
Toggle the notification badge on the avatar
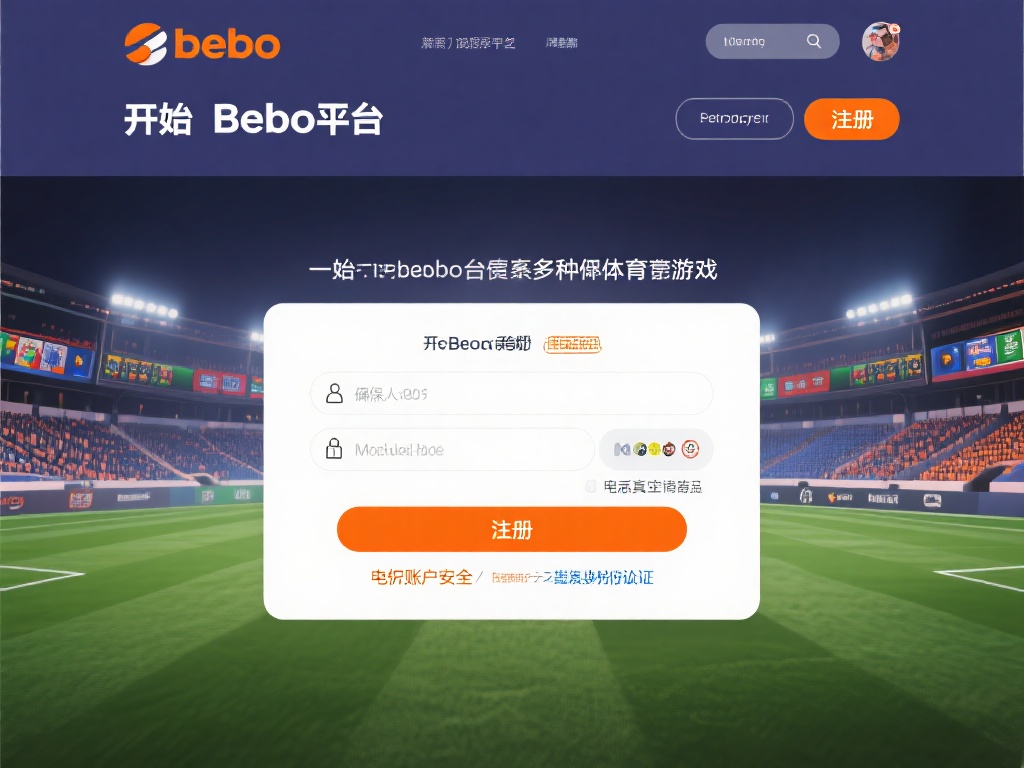coord(896,28)
